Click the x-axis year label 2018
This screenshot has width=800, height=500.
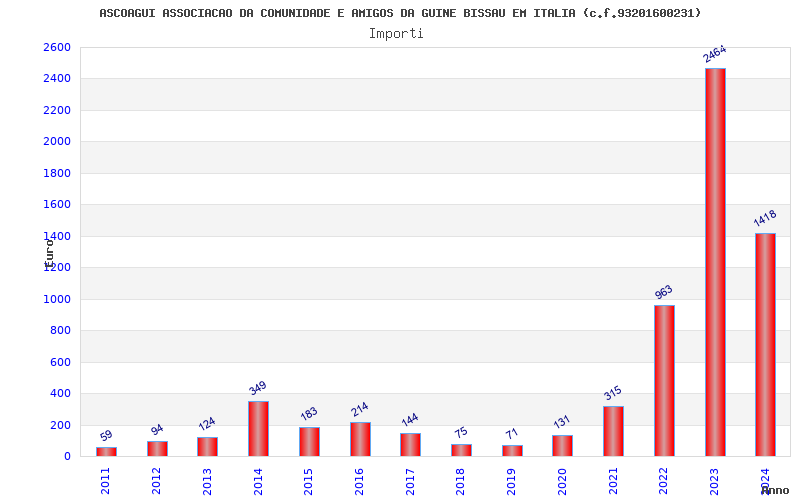(x=460, y=481)
